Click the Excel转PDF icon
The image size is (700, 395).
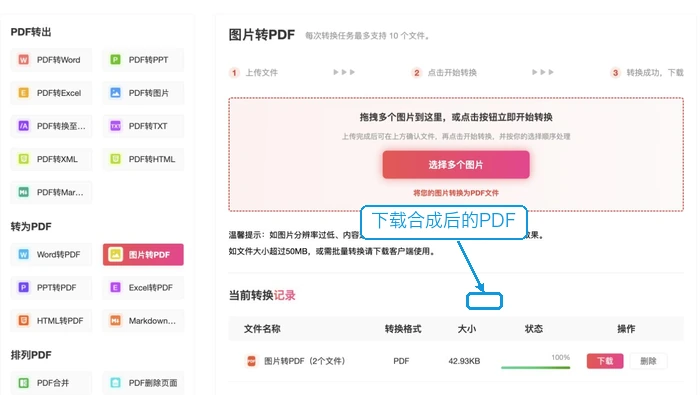tap(115, 287)
